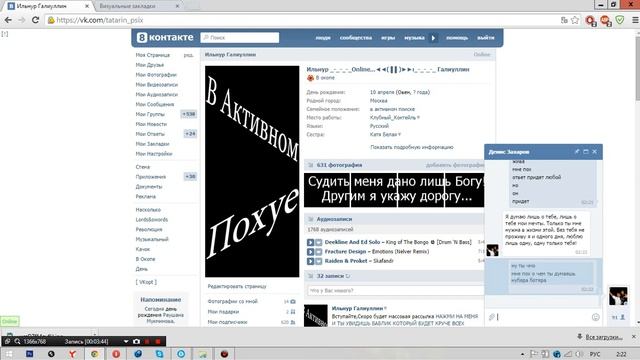Play Deekline And Ed Solo track

(x=311, y=242)
